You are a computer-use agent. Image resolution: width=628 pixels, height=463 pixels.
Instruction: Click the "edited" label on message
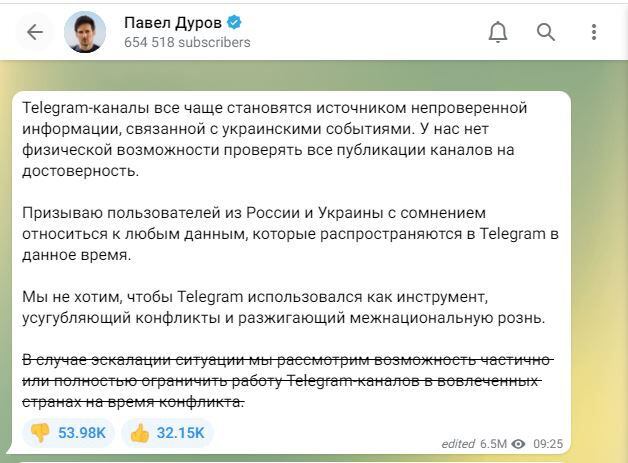pyautogui.click(x=457, y=443)
